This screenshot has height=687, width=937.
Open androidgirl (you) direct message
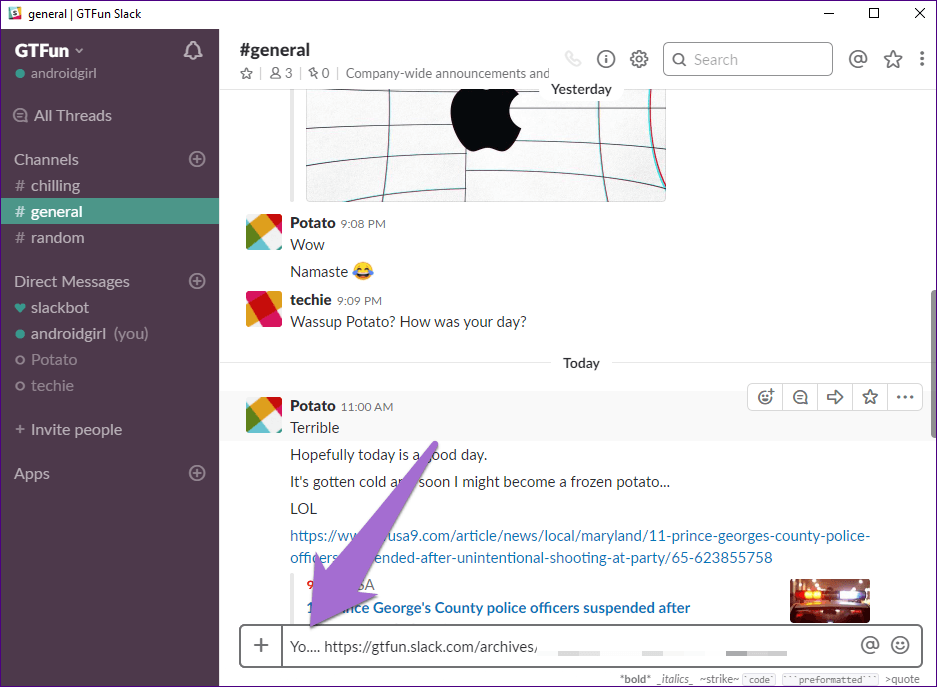point(110,333)
